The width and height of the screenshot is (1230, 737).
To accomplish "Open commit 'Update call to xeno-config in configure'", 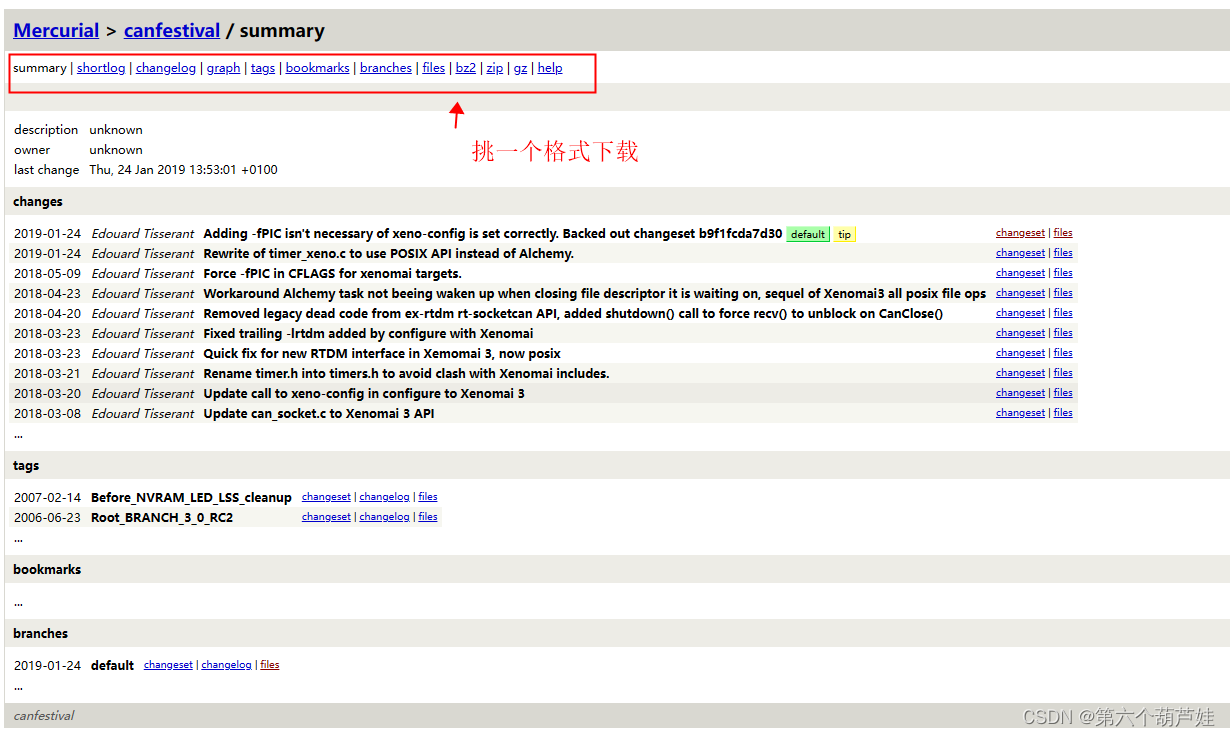I will [x=364, y=394].
